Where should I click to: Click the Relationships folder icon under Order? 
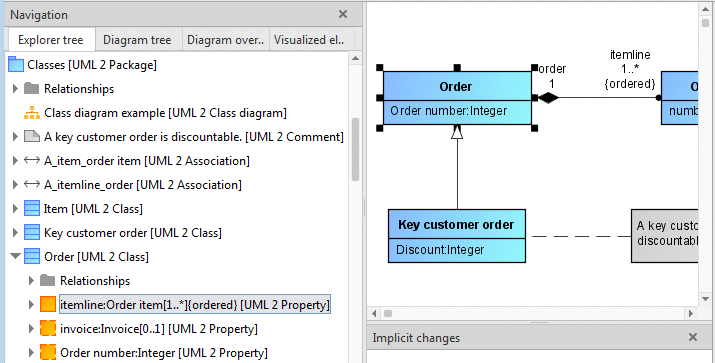(47, 280)
